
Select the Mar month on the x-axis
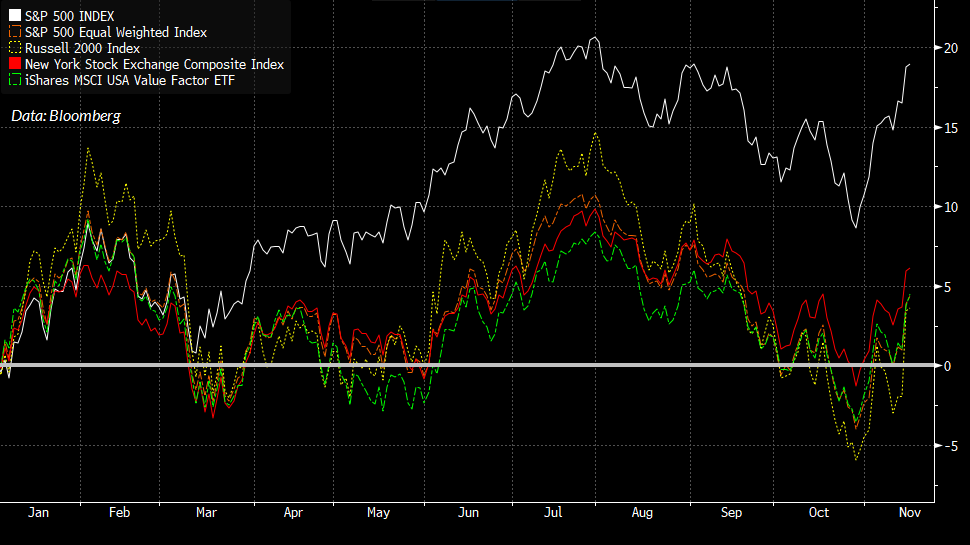point(207,512)
